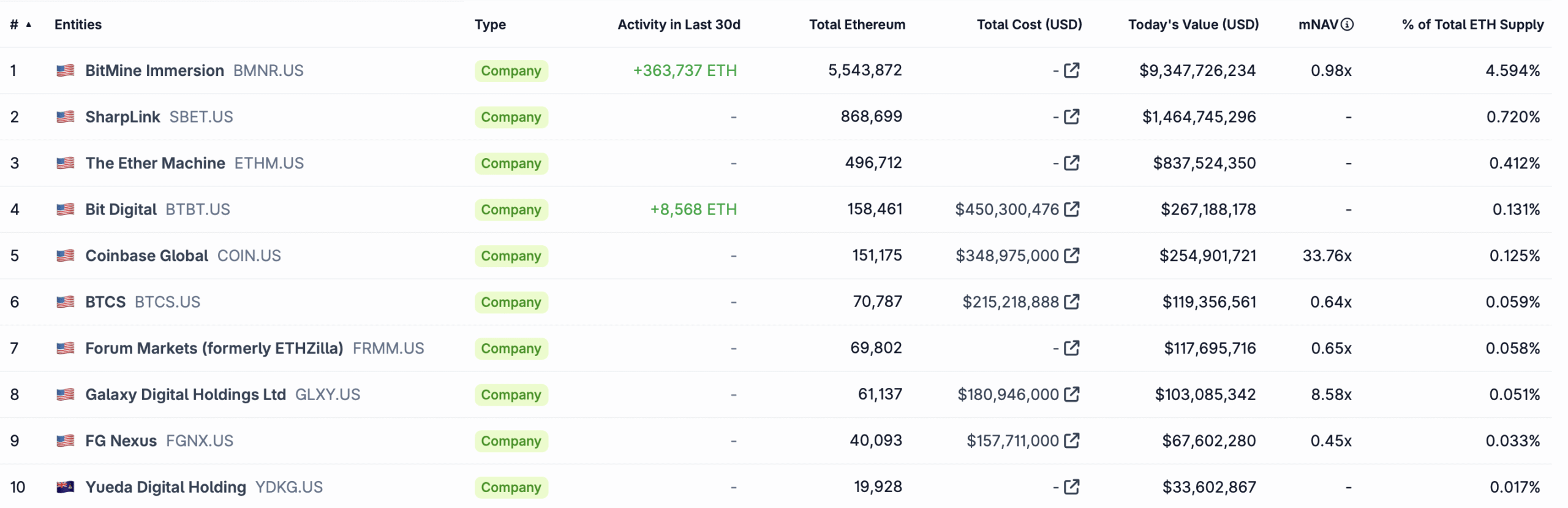
Task: Click the US flag next to BitMine Immersion
Action: point(66,70)
